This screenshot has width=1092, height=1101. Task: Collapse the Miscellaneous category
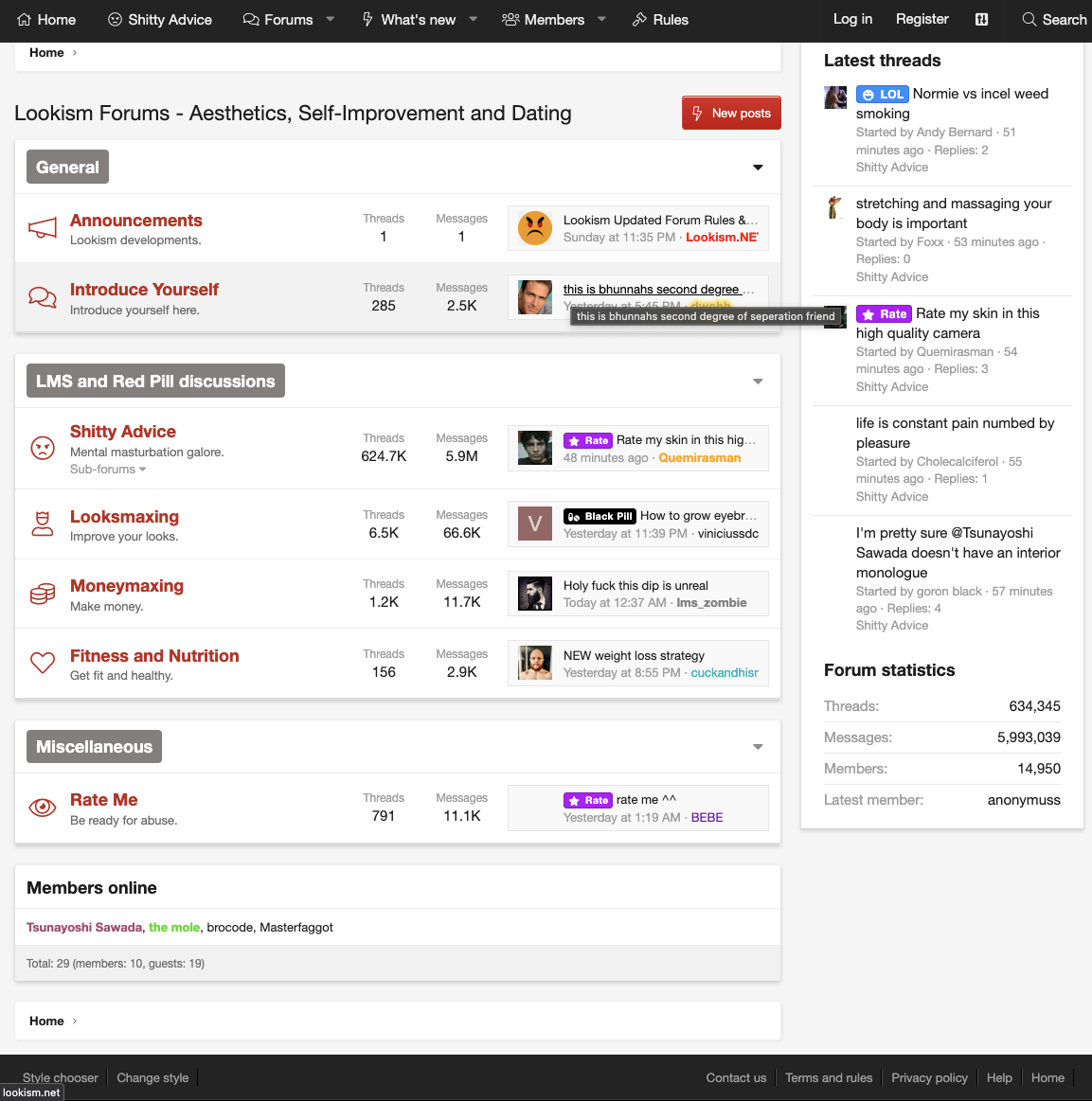tap(758, 746)
